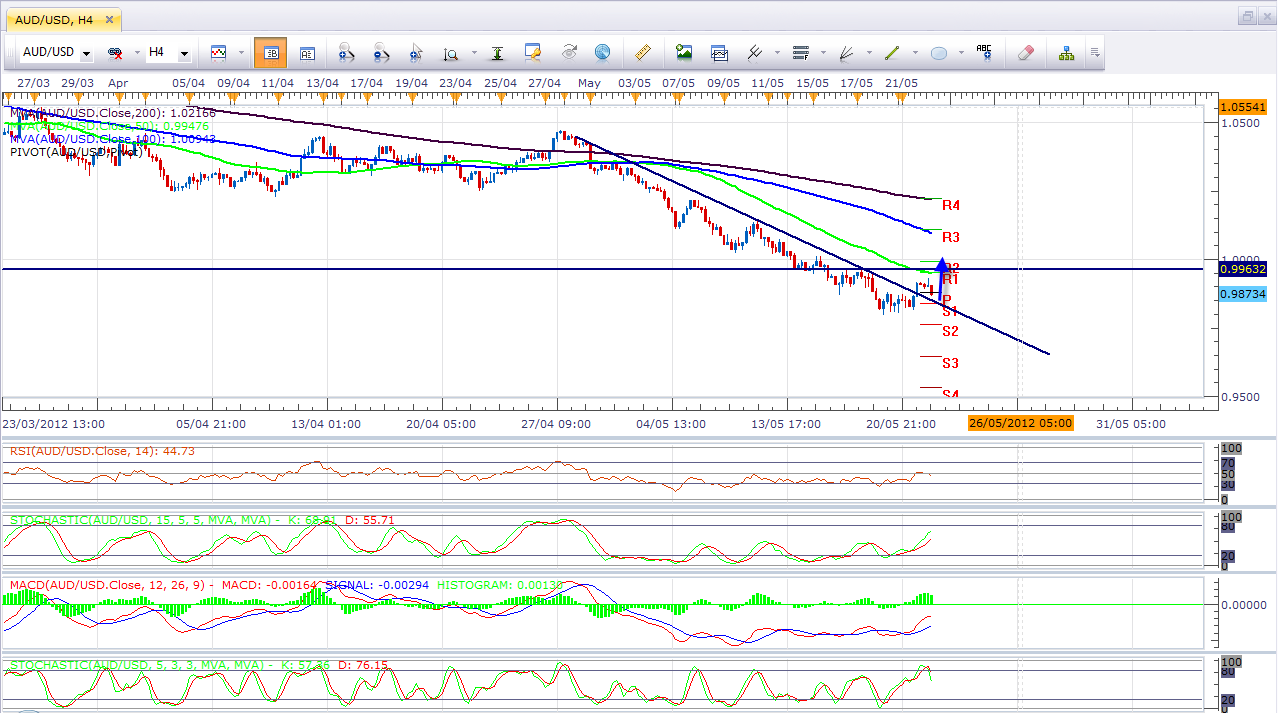Click the RSI 44.73 indicator label
Screen dimensions: 1278x713
pyautogui.click(x=102, y=451)
